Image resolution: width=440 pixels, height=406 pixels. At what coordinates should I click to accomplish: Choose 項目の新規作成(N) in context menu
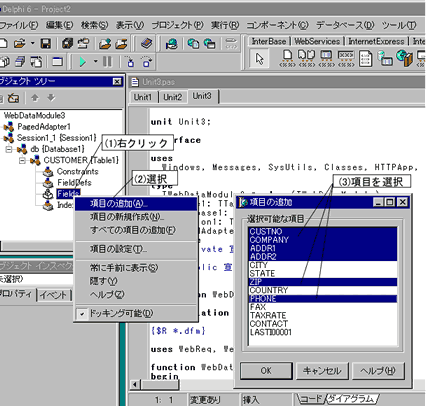136,217
